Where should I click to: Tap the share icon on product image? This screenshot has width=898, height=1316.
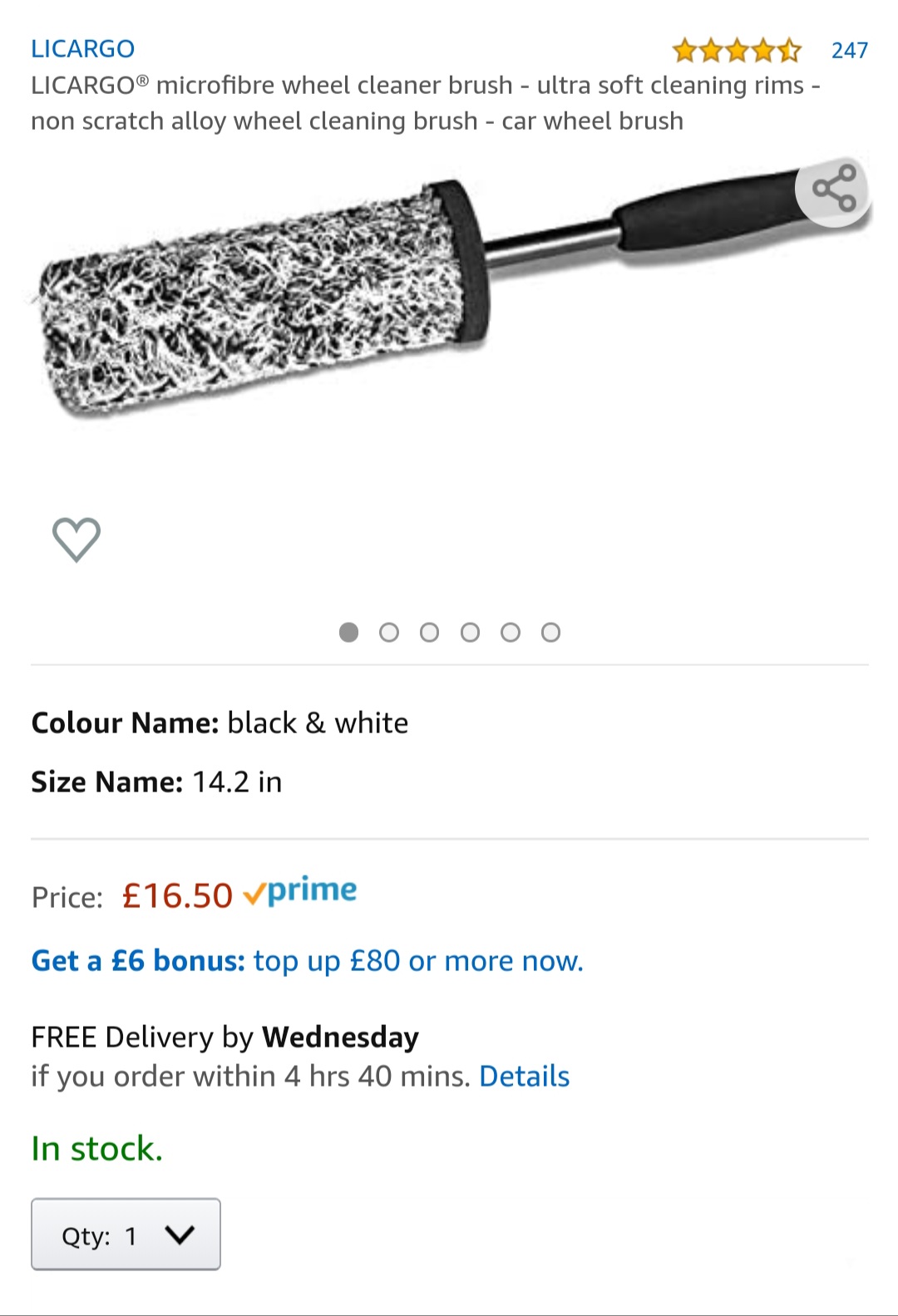coord(832,190)
